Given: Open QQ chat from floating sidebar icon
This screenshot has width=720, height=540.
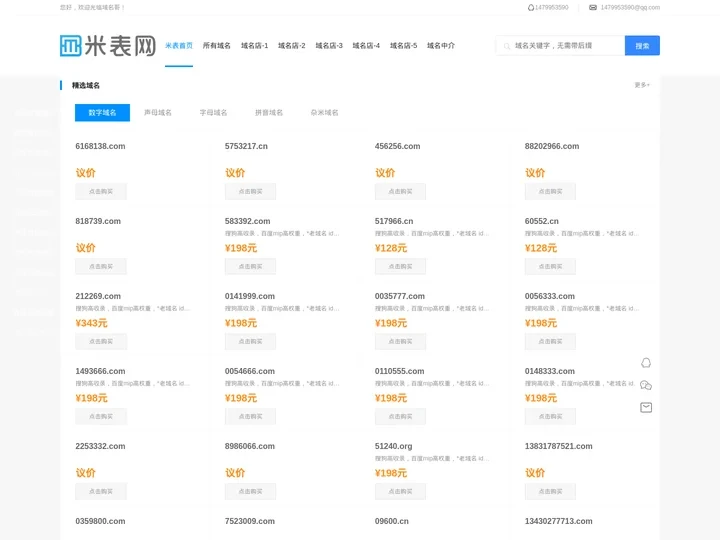Looking at the screenshot, I should (x=646, y=363).
